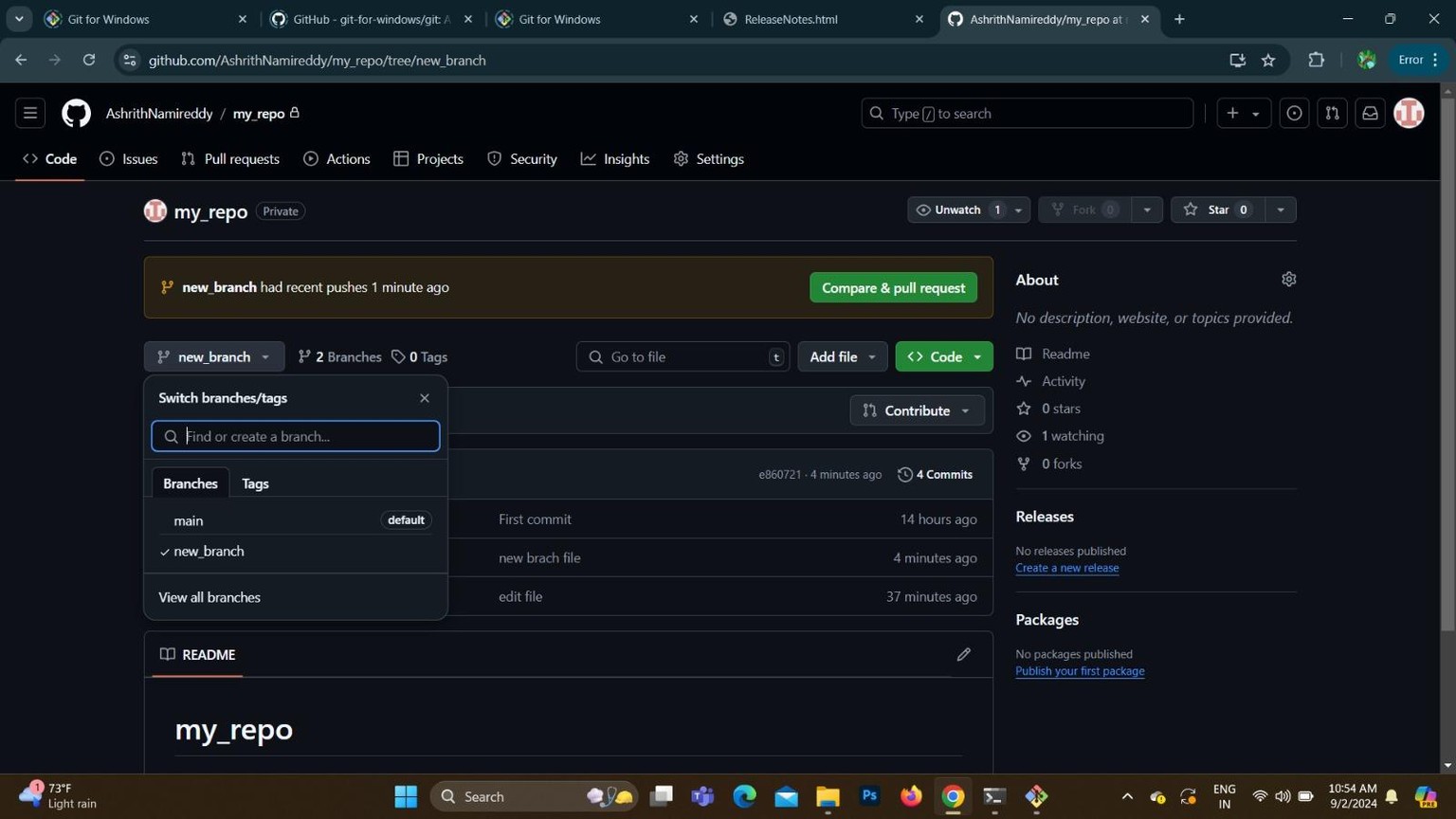The height and width of the screenshot is (819, 1456).
Task: Open the Windows Start menu
Action: pos(406,796)
